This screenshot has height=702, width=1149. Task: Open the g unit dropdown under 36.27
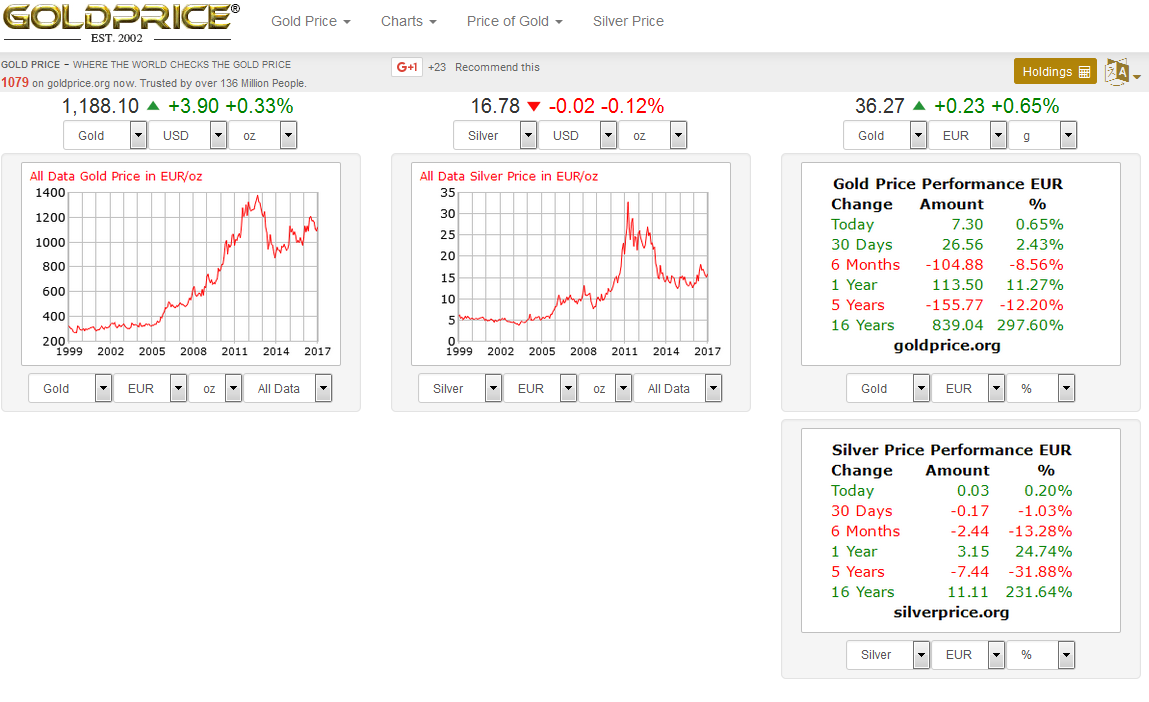click(x=1042, y=136)
